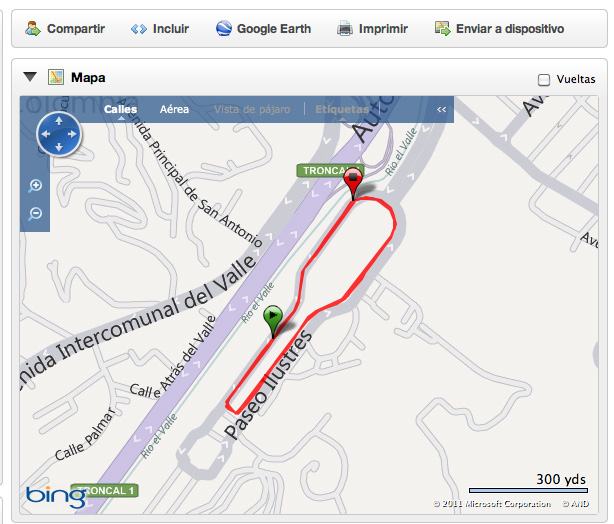This screenshot has height=524, width=614.
Task: Click the Compartir share icon
Action: coord(33,29)
